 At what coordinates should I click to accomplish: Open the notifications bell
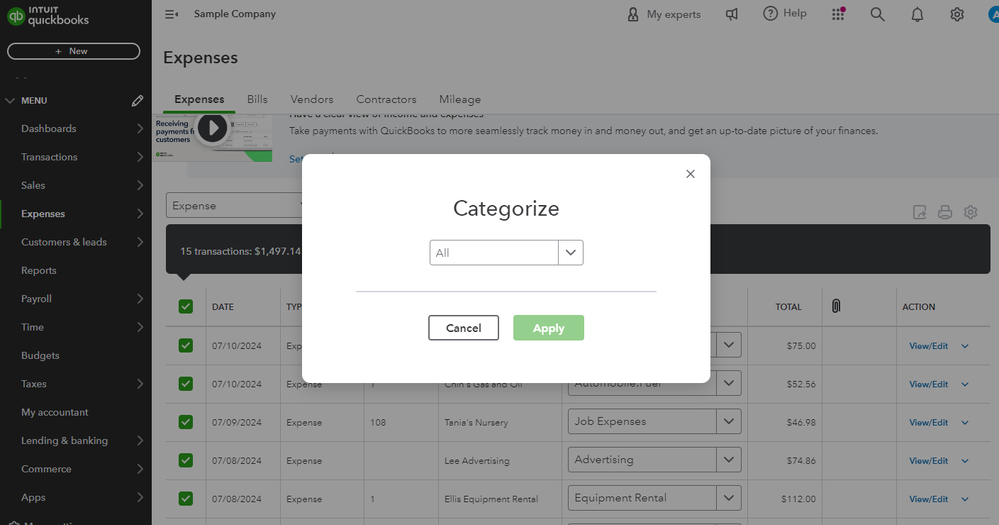[917, 14]
